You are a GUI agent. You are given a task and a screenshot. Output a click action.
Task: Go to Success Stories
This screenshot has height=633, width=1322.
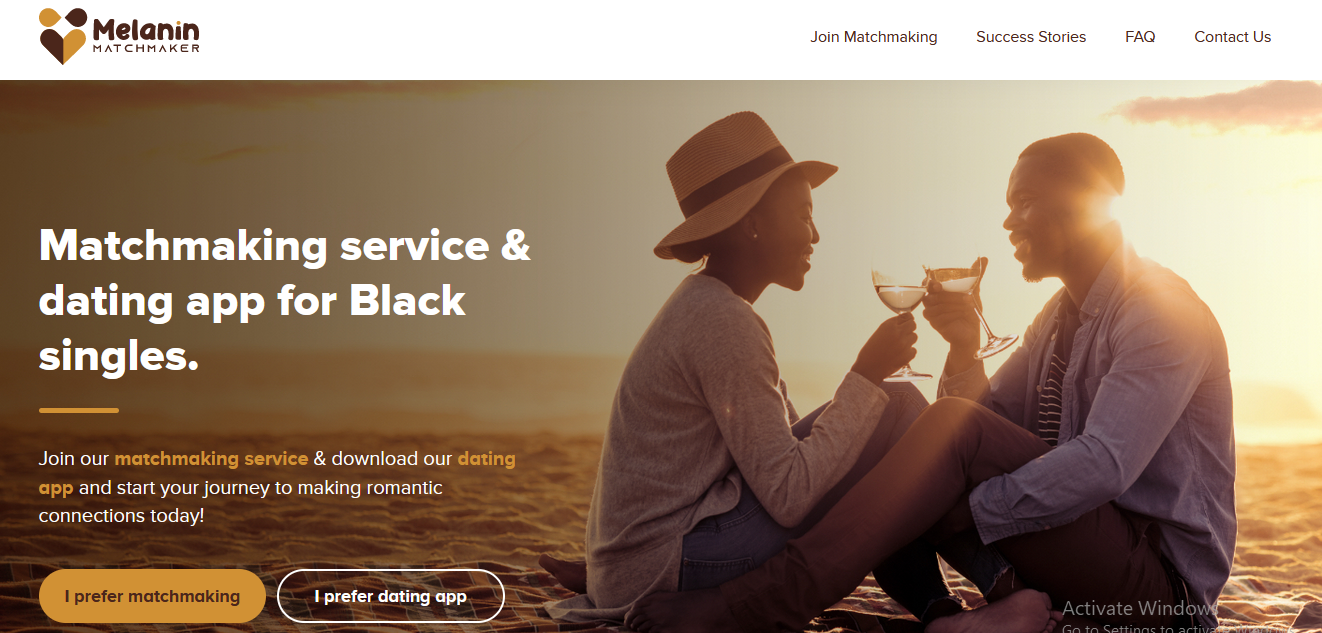(1031, 37)
